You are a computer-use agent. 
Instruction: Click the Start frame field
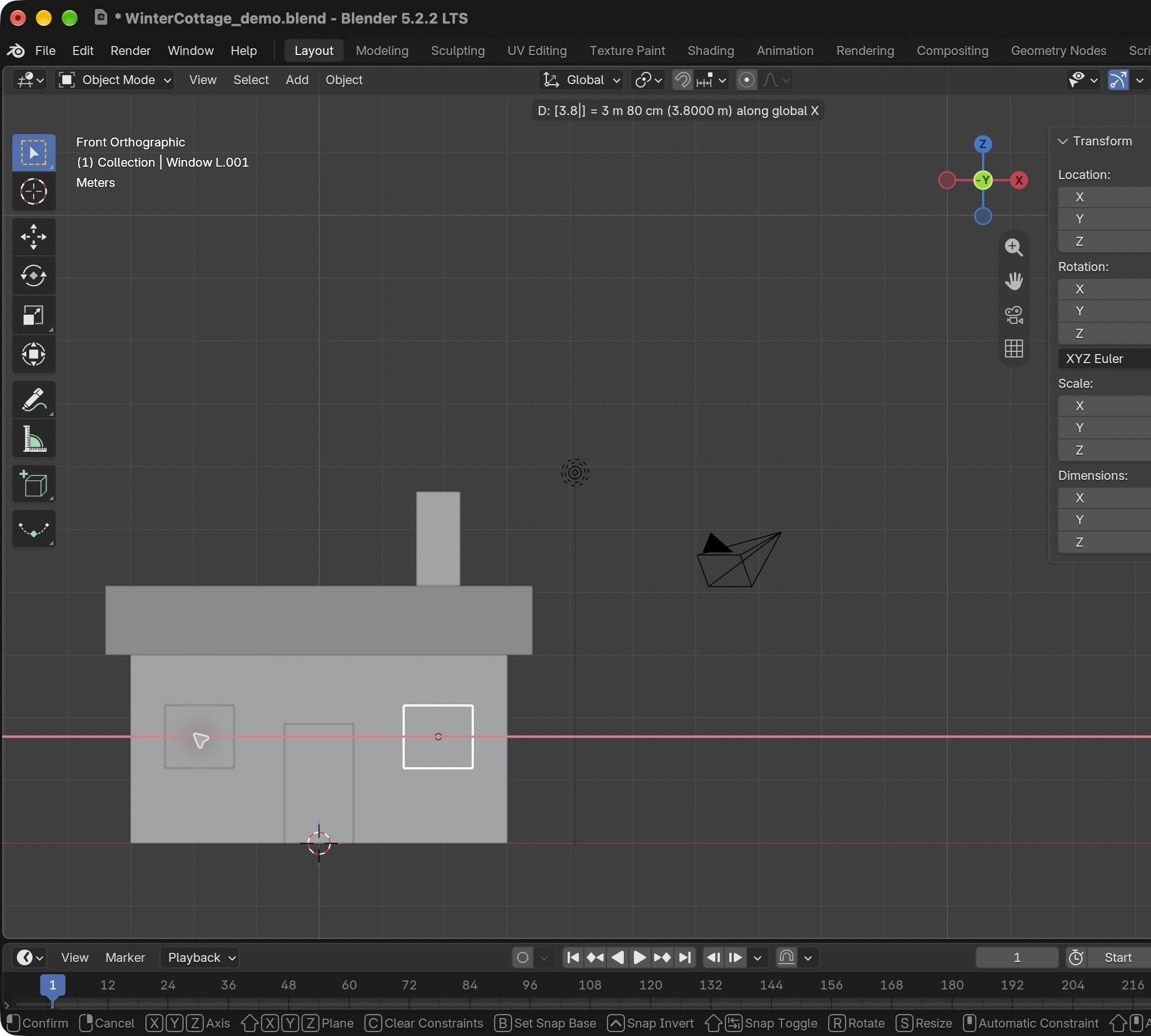(1118, 957)
